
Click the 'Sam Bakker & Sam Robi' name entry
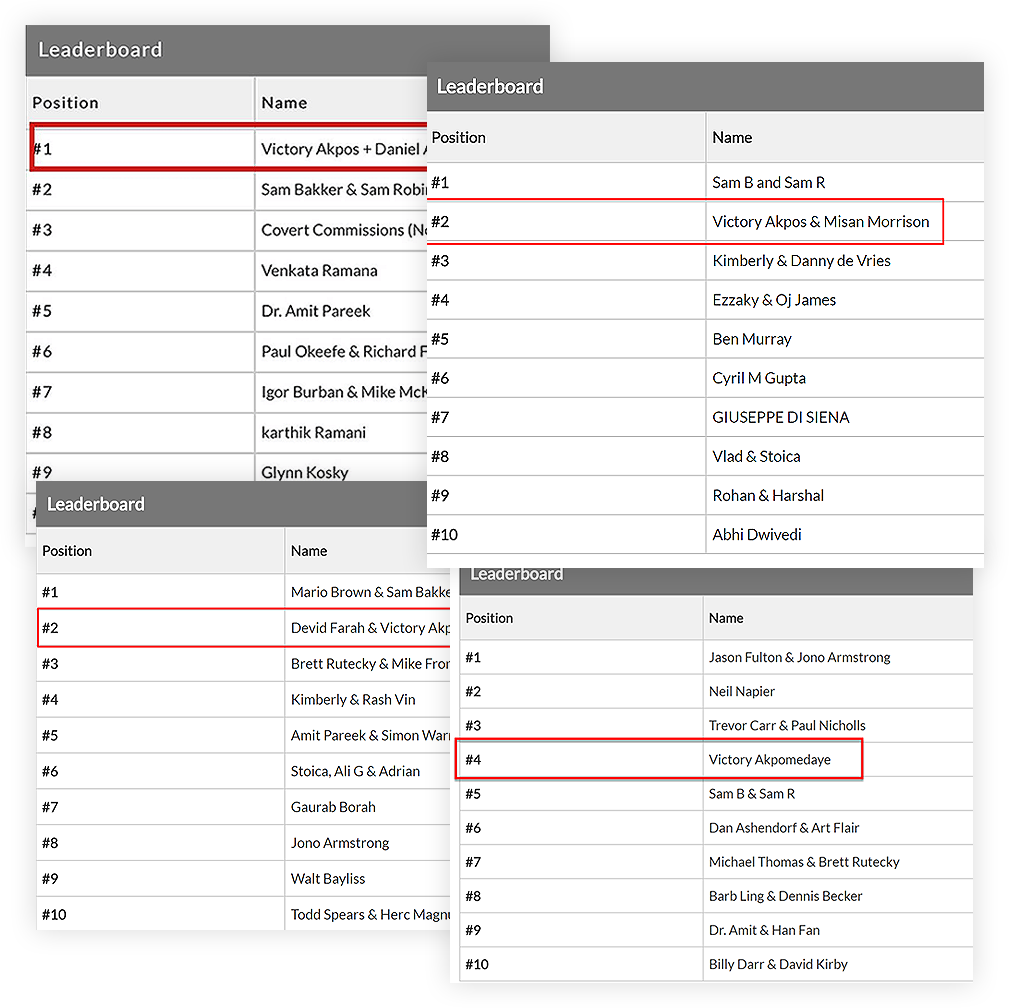pos(342,189)
